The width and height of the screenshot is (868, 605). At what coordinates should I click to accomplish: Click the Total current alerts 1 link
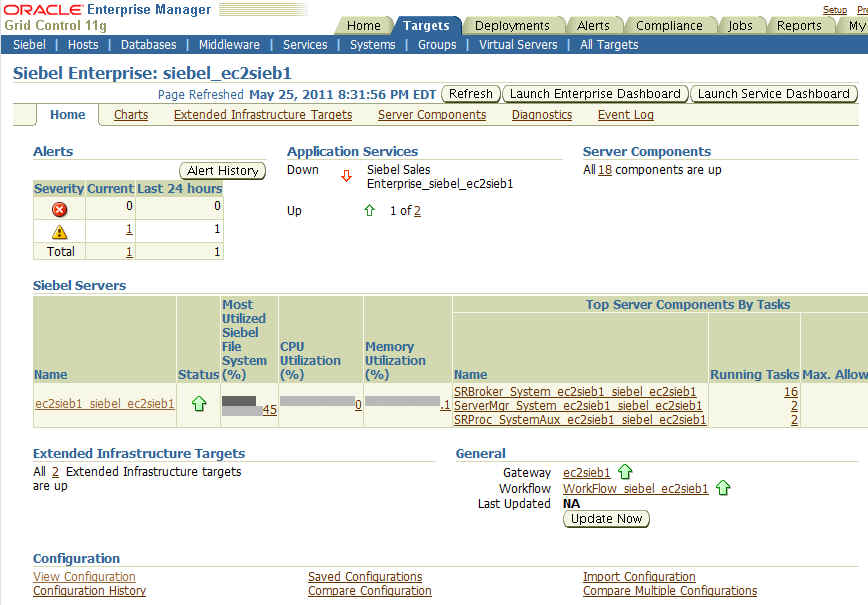(x=129, y=252)
